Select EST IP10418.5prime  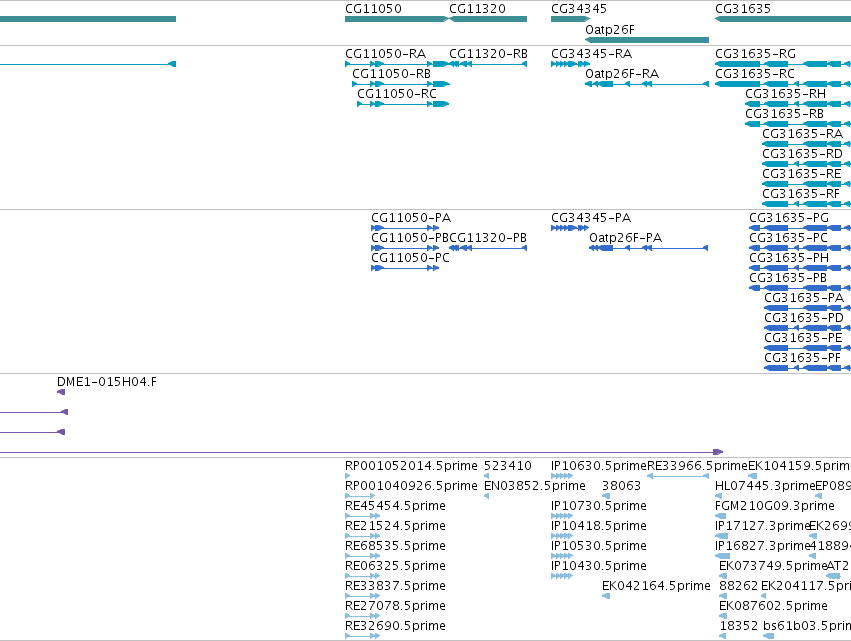pos(562,536)
